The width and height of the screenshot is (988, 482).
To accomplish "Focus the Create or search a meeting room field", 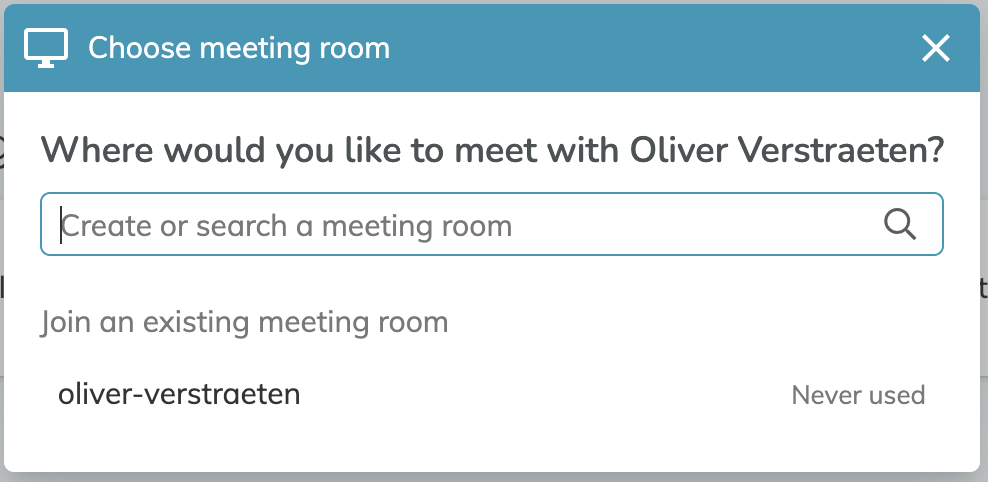I will (491, 224).
